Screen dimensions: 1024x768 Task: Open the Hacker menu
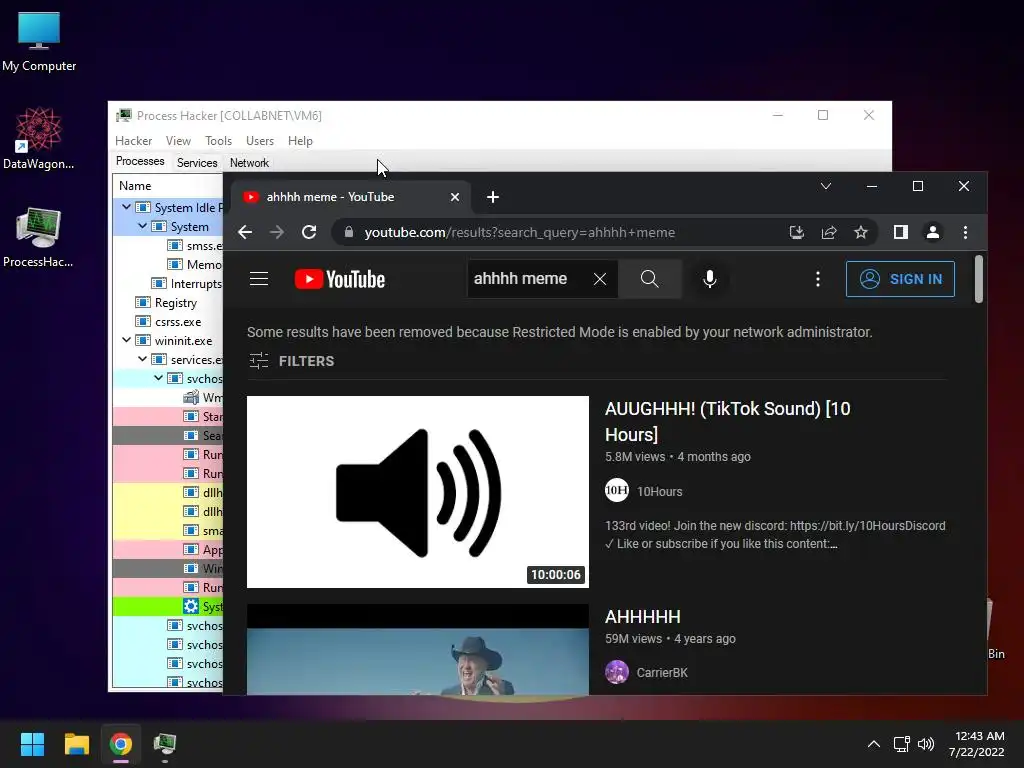tap(133, 140)
